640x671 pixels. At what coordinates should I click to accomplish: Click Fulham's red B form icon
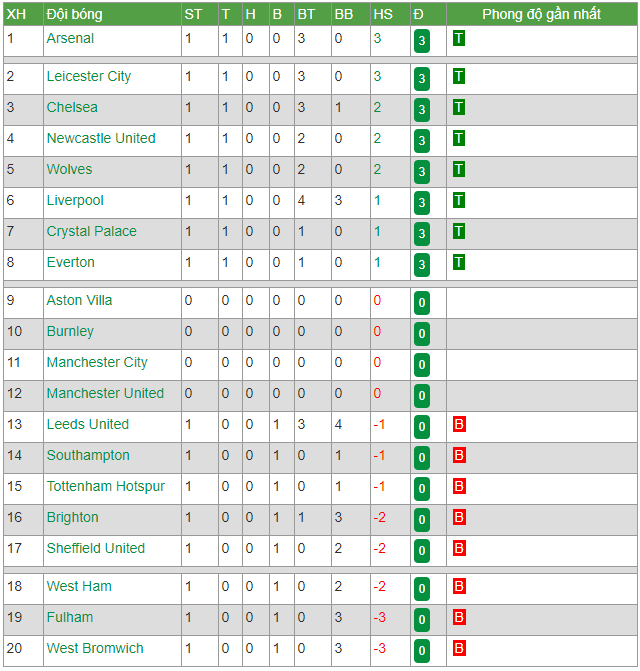pyautogui.click(x=459, y=618)
